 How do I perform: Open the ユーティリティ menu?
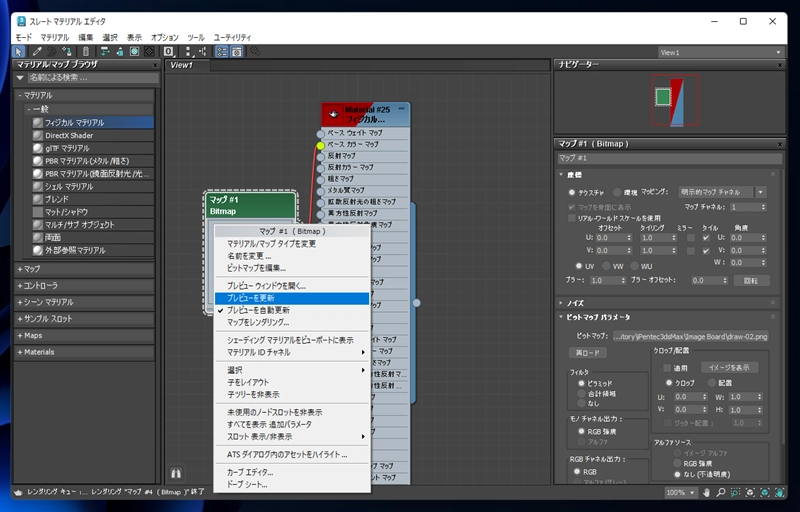click(232, 37)
